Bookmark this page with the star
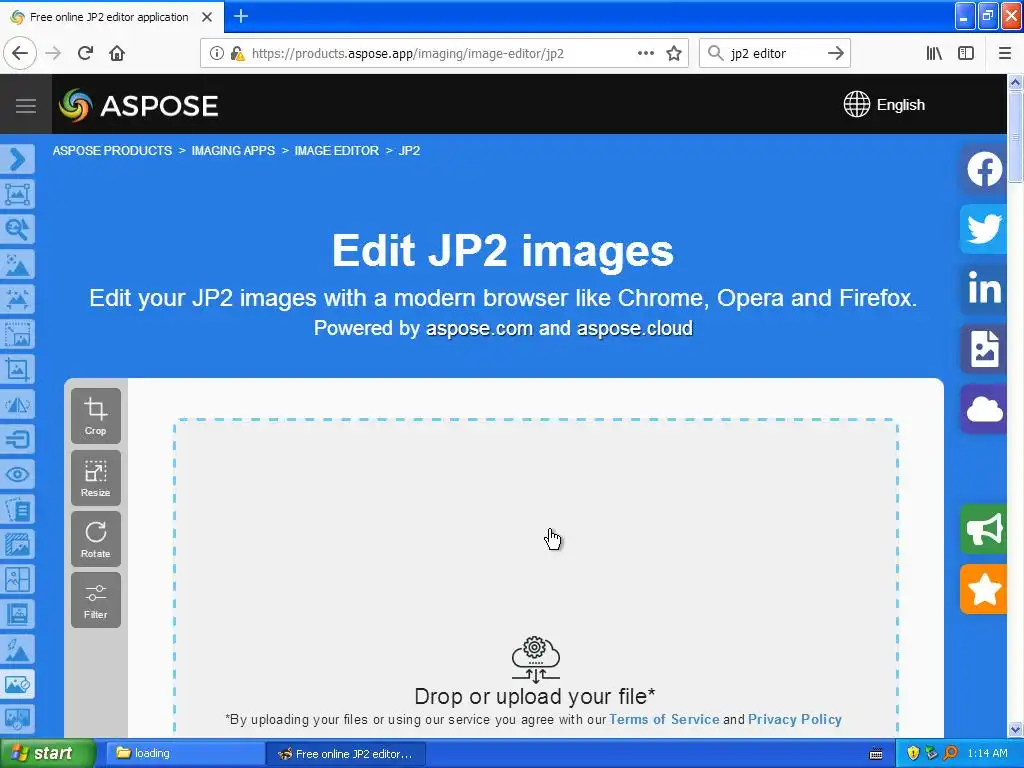The width and height of the screenshot is (1024, 768). click(674, 53)
